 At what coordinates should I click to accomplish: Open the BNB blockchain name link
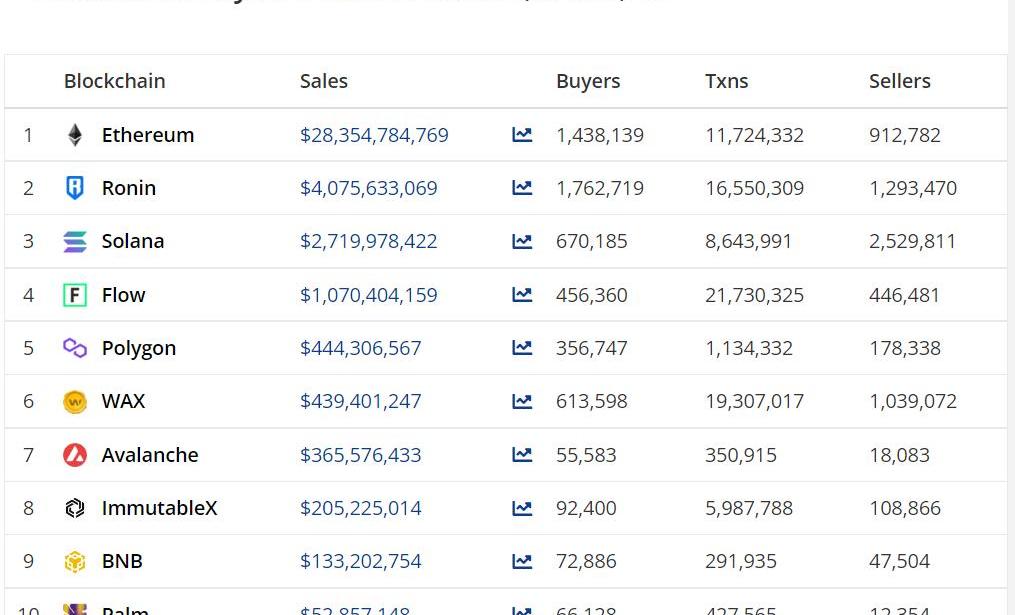(x=122, y=561)
